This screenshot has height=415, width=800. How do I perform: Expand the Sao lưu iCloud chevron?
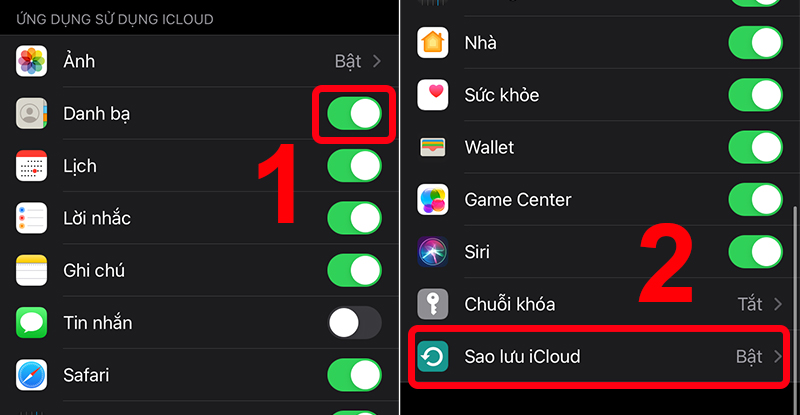[x=778, y=356]
